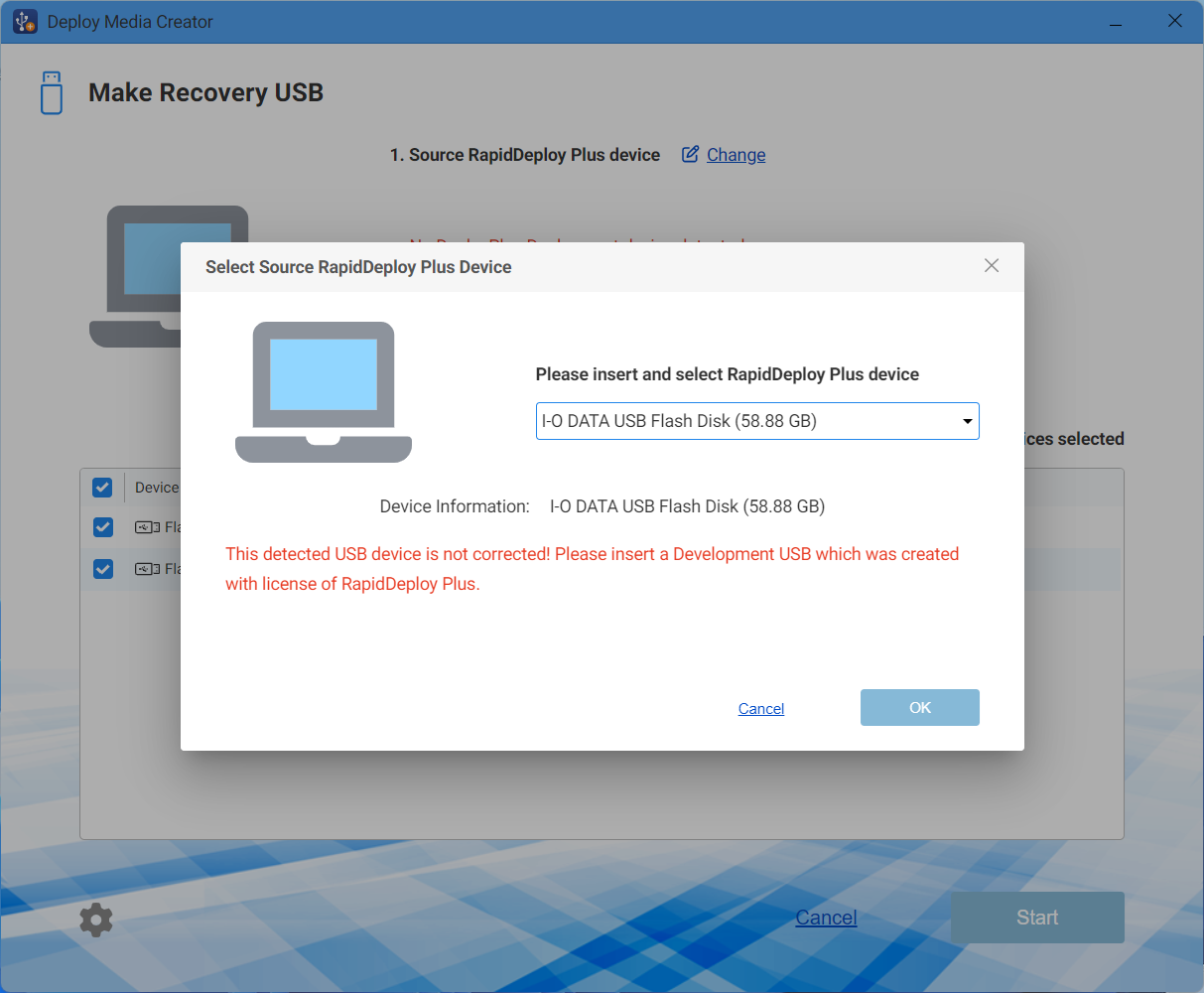This screenshot has height=993, width=1204.
Task: Click the OK button in the dialog
Action: coord(920,708)
